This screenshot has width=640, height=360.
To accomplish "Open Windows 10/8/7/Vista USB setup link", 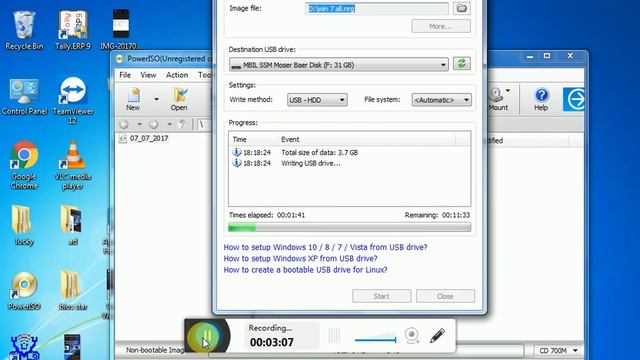I will click(x=325, y=247).
